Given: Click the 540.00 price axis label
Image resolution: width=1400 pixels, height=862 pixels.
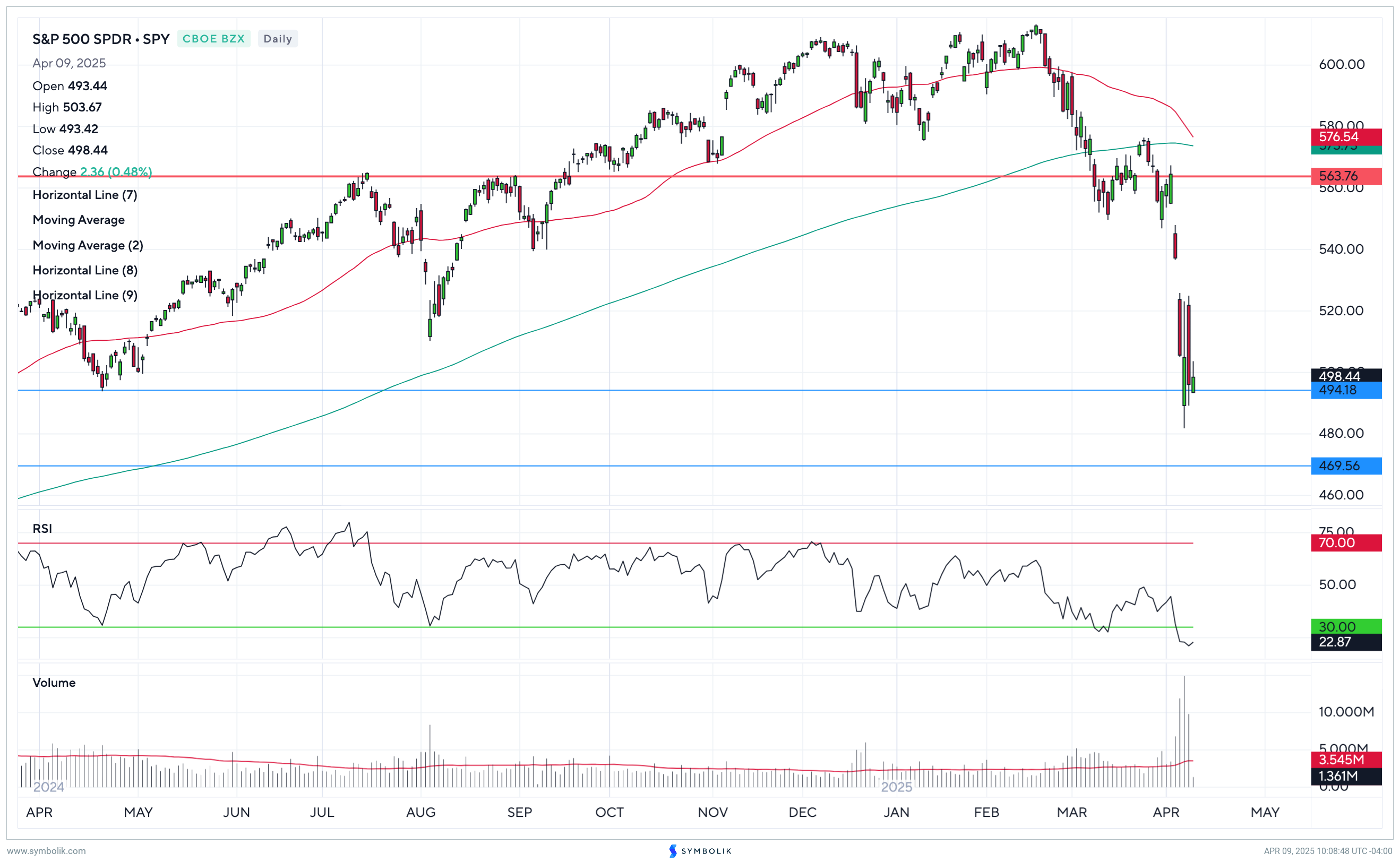Looking at the screenshot, I should pyautogui.click(x=1341, y=249).
